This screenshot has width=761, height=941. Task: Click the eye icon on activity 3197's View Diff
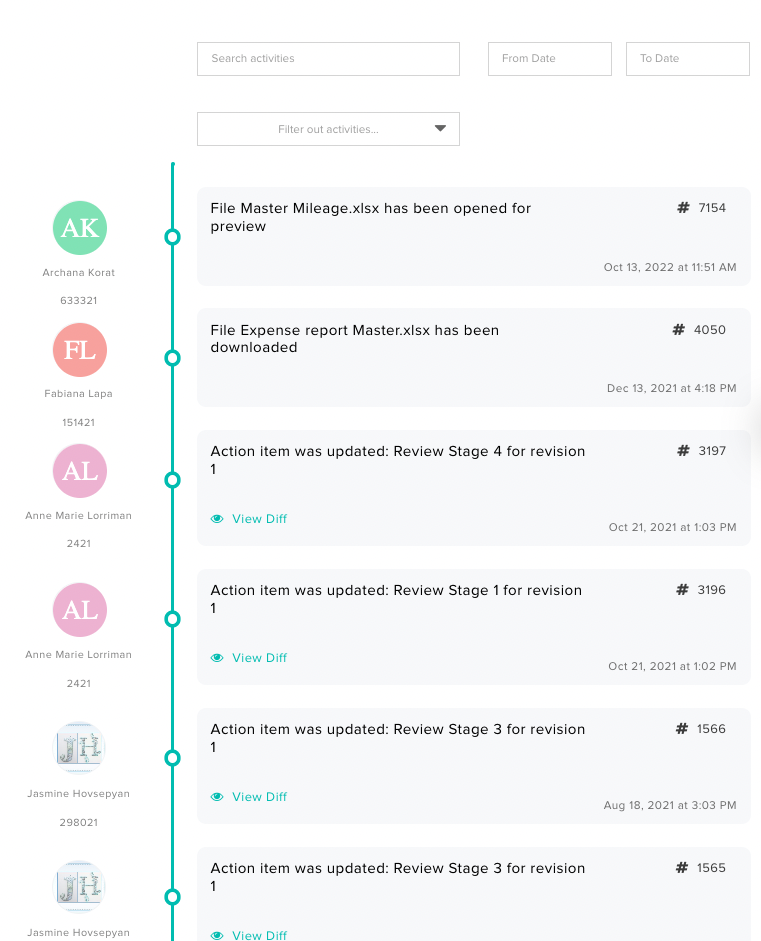point(217,519)
